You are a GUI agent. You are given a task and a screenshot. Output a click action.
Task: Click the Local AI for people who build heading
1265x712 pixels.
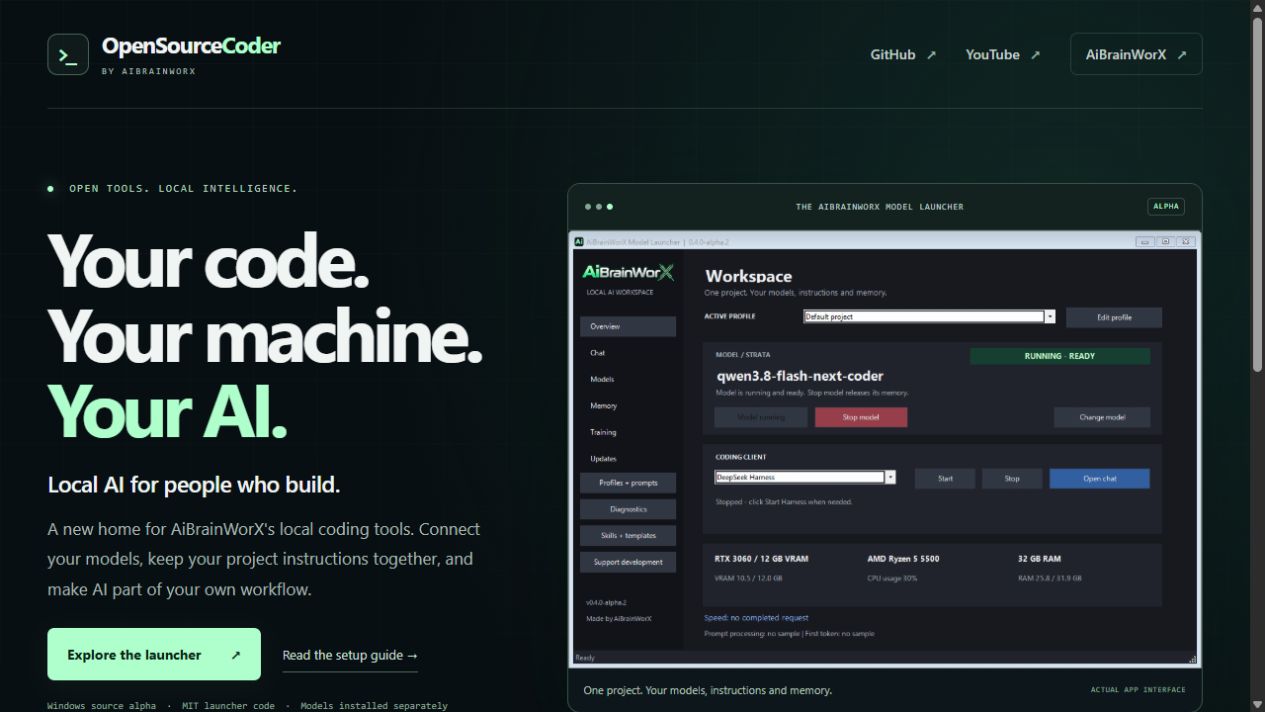click(x=194, y=485)
